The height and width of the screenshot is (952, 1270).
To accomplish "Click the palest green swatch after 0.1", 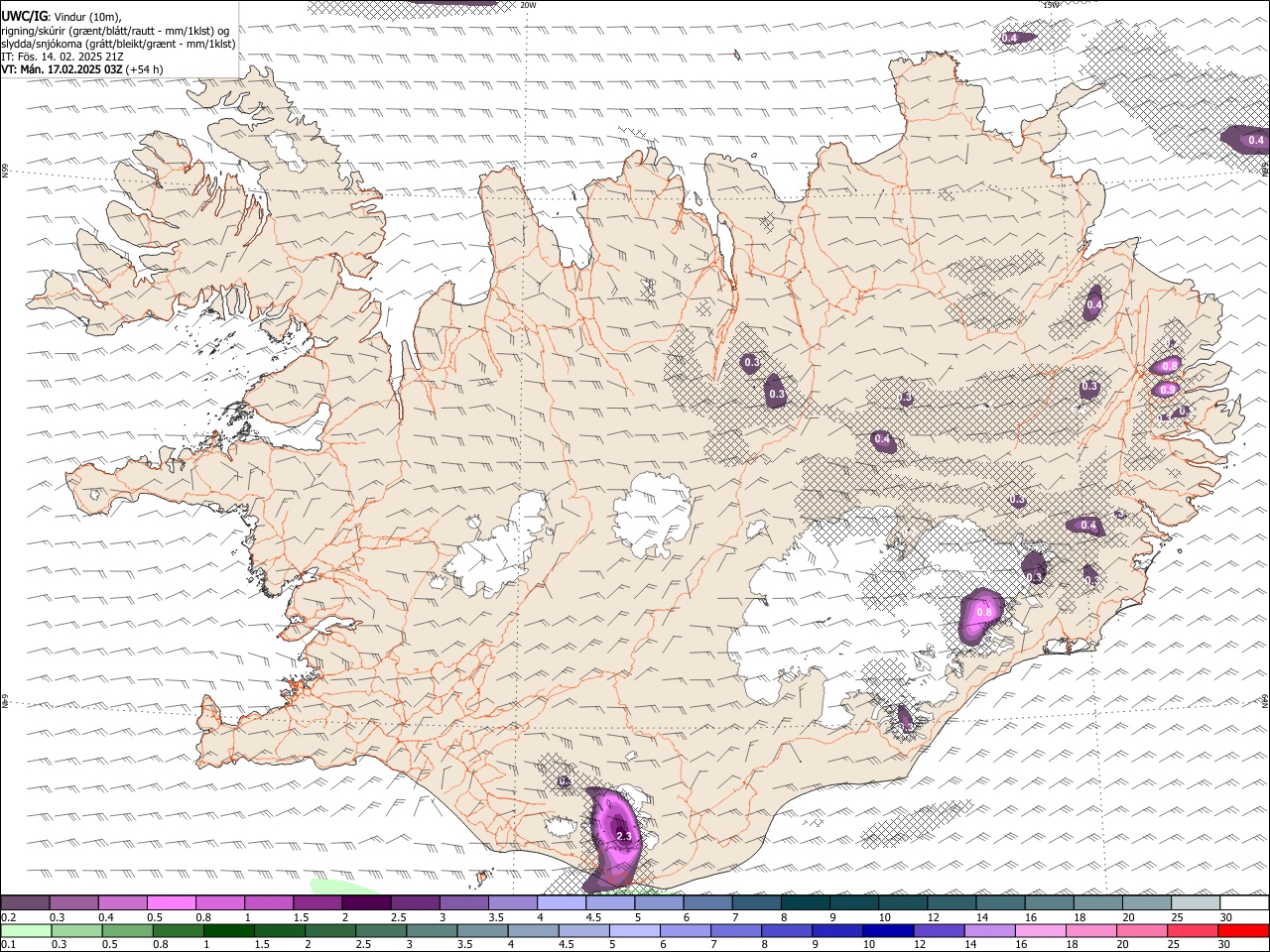I will pyautogui.click(x=27, y=931).
